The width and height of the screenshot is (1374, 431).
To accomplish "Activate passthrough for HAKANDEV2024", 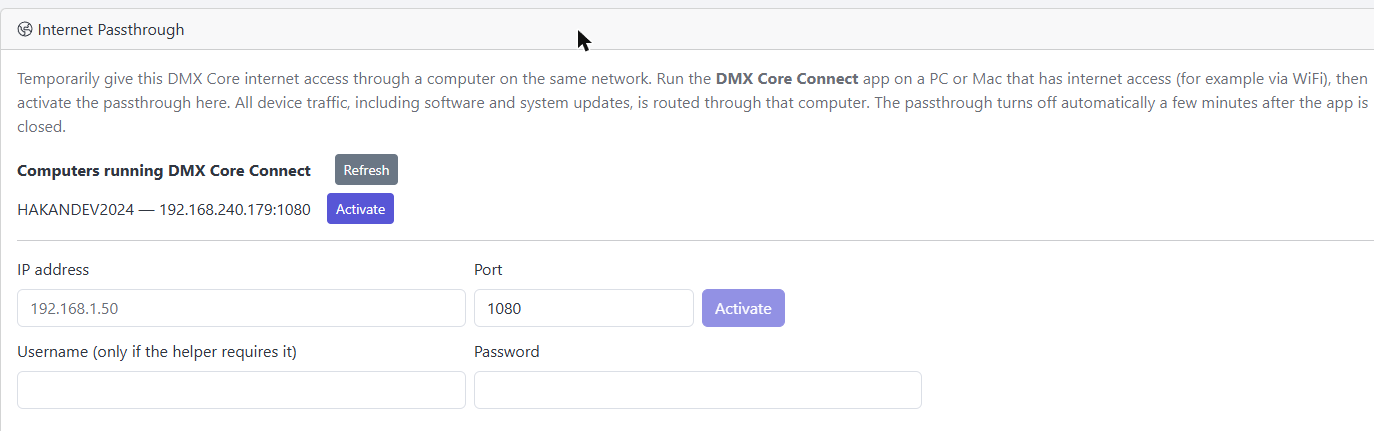I will pyautogui.click(x=360, y=209).
